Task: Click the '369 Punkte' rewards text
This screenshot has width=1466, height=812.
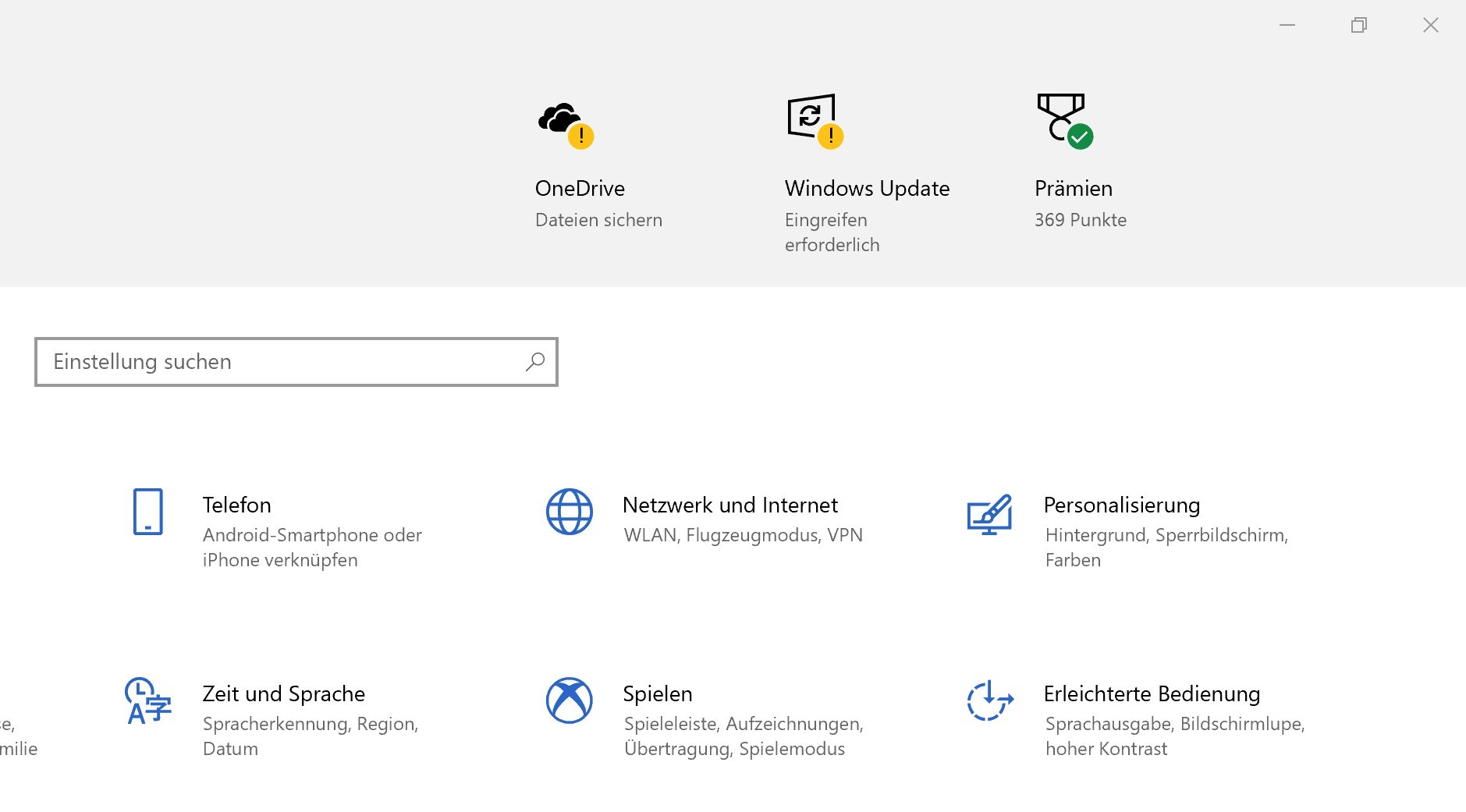Action: click(1081, 220)
